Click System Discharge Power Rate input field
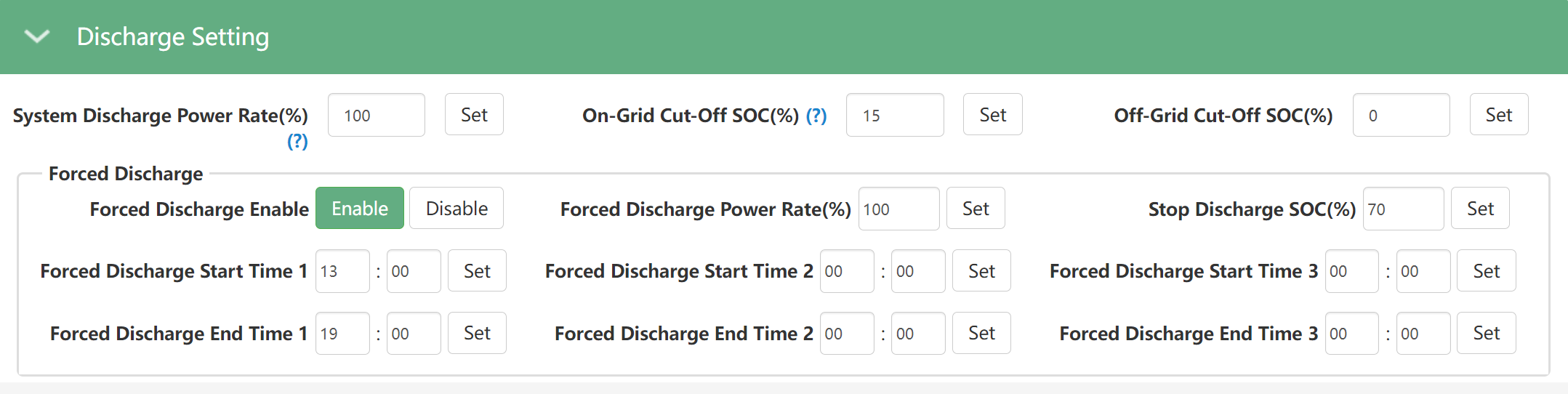 tap(376, 115)
